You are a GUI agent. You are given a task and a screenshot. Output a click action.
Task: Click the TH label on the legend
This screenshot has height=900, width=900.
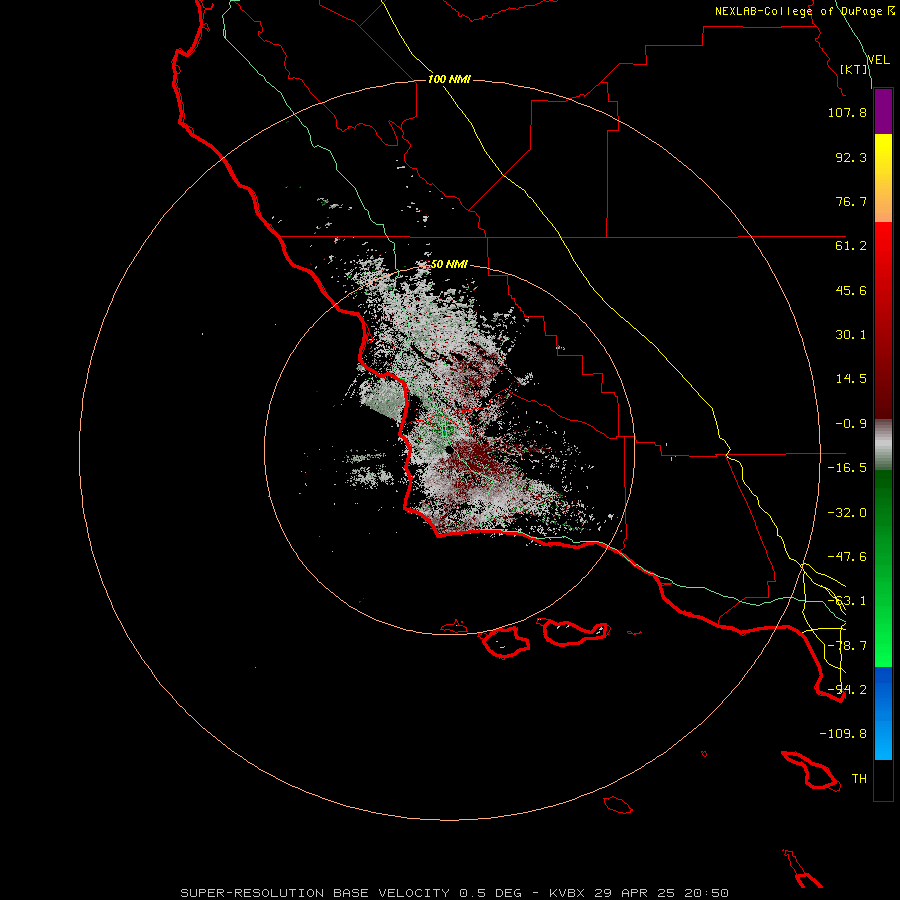[x=859, y=779]
